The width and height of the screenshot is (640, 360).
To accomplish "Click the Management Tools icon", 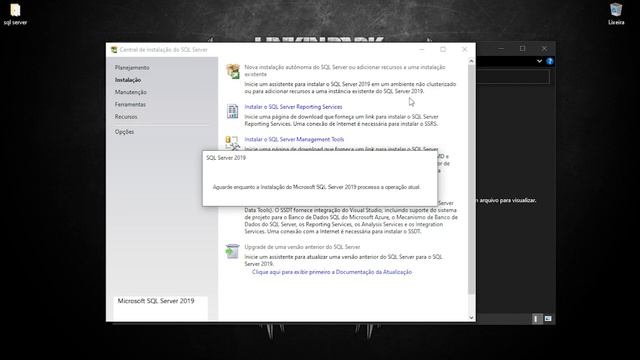I will (x=233, y=142).
